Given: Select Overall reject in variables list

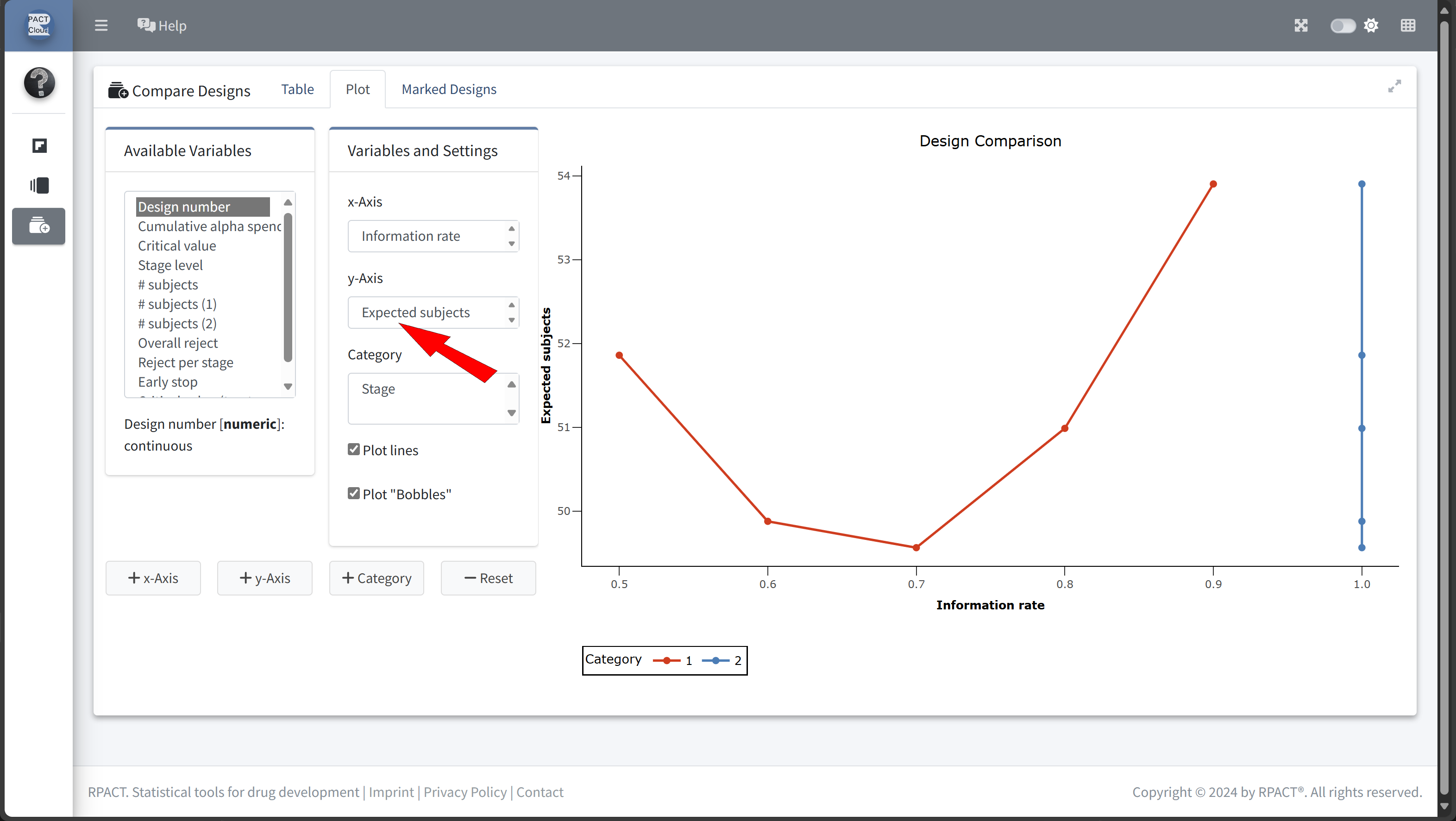Looking at the screenshot, I should (x=177, y=343).
